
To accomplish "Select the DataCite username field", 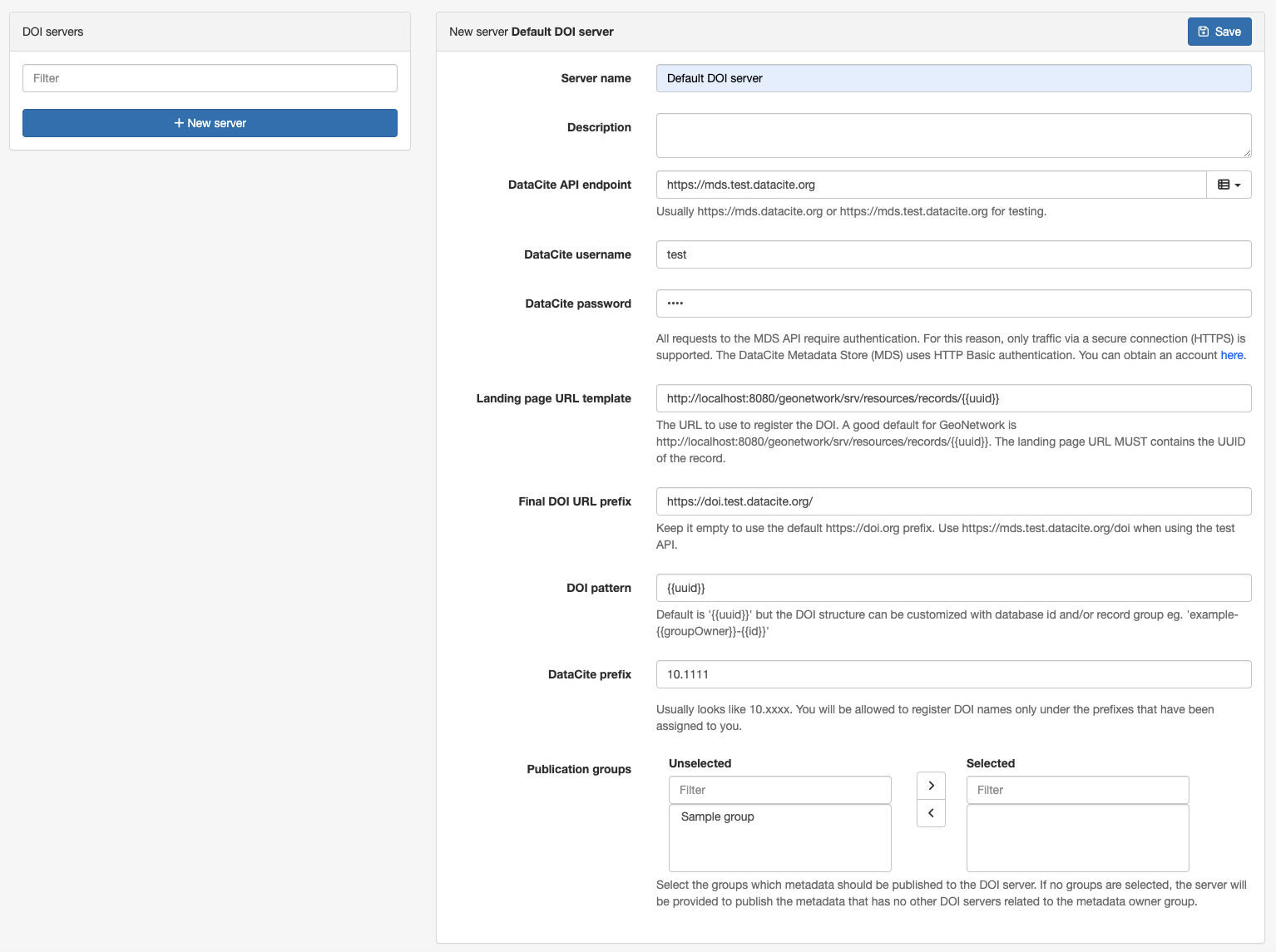I will coord(953,254).
